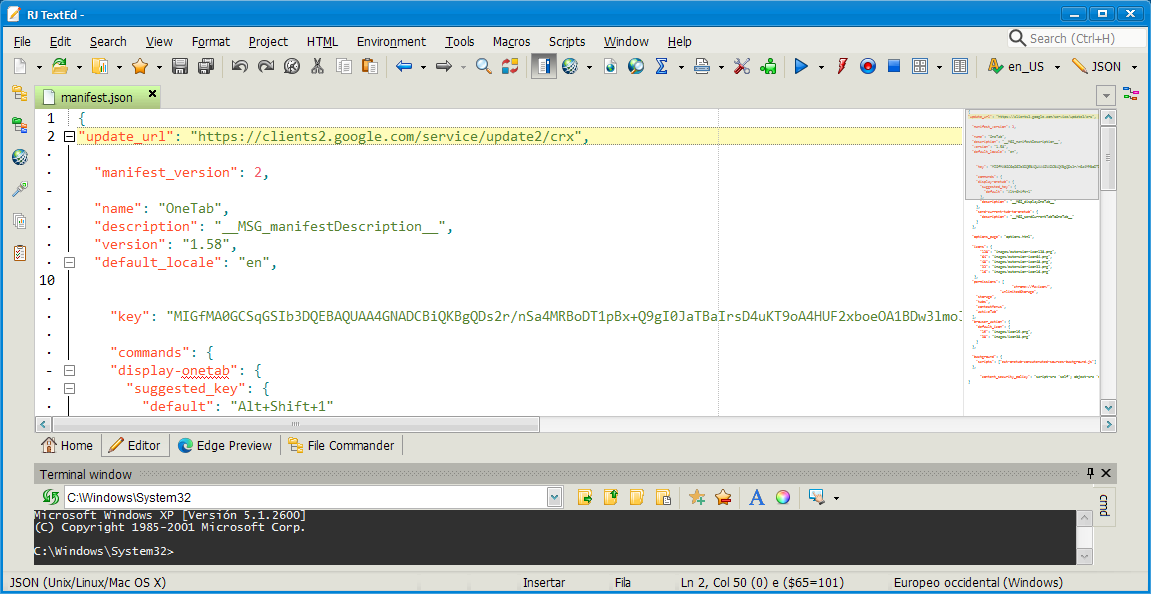Navigate back with the blue left arrow

pyautogui.click(x=404, y=67)
